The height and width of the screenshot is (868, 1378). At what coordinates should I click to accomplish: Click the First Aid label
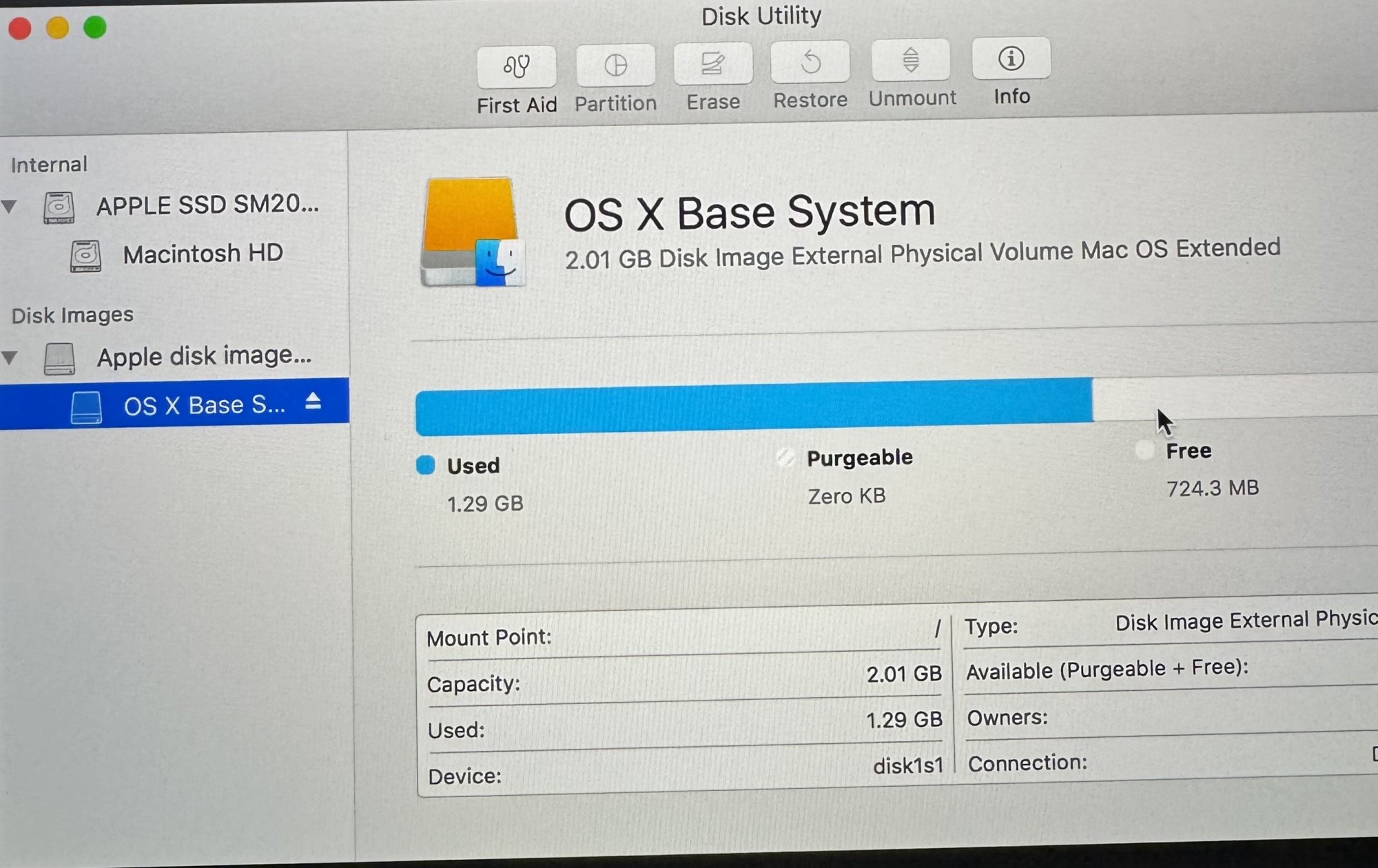(x=517, y=105)
